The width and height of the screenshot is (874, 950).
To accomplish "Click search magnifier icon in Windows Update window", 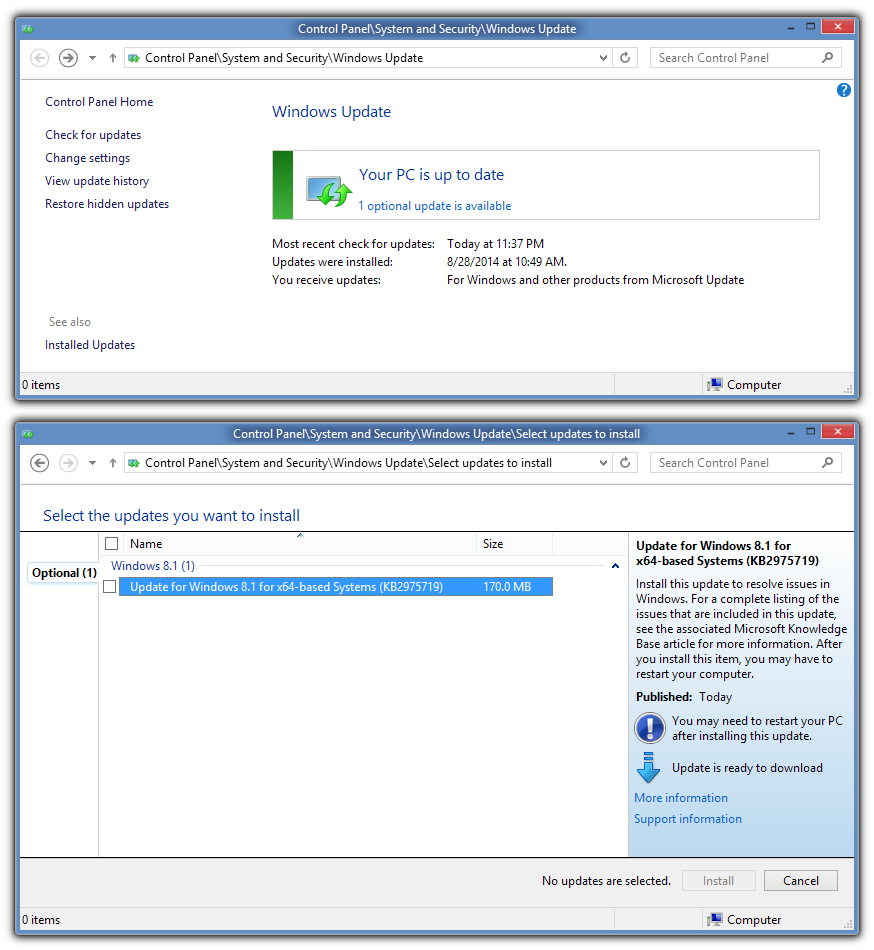I will (827, 58).
